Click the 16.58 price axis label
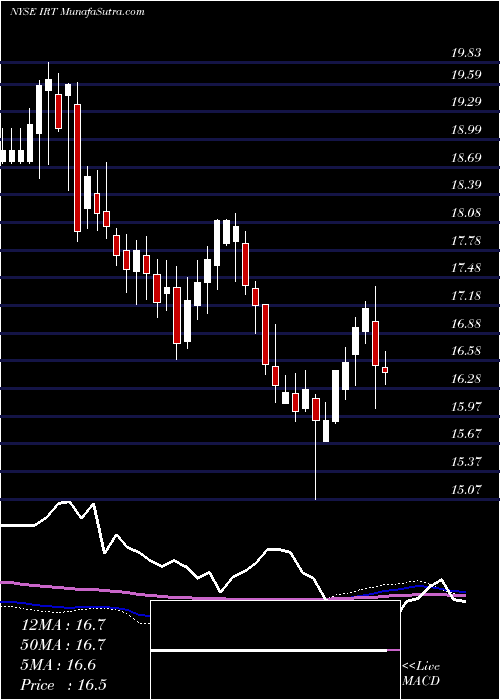 click(x=466, y=351)
